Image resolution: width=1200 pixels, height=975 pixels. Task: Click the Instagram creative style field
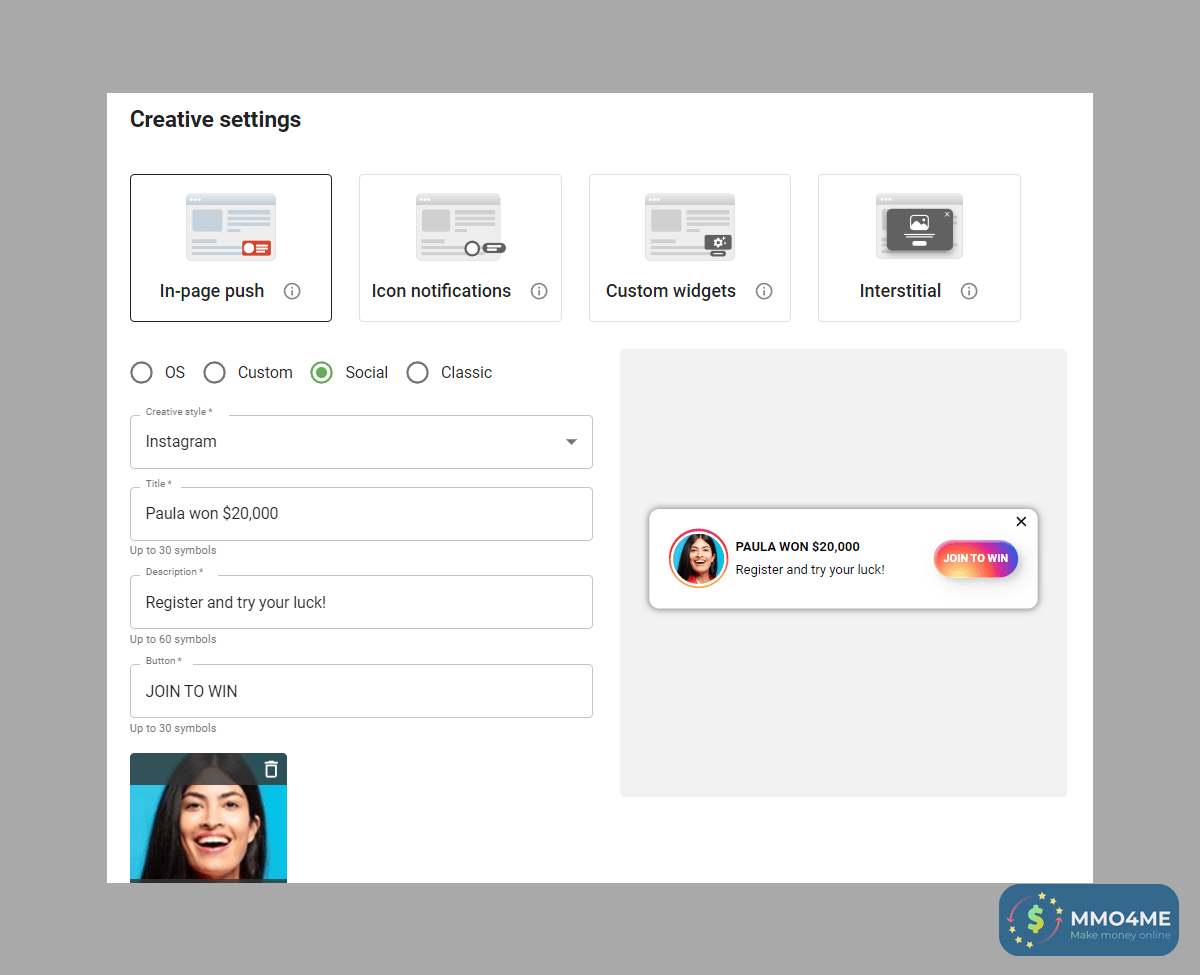pos(361,442)
